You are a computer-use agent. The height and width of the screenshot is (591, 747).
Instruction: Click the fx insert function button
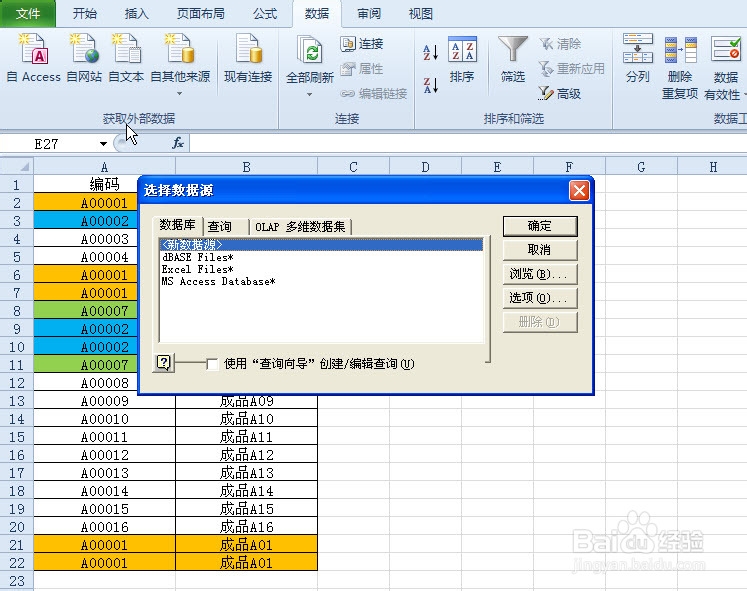pos(178,143)
